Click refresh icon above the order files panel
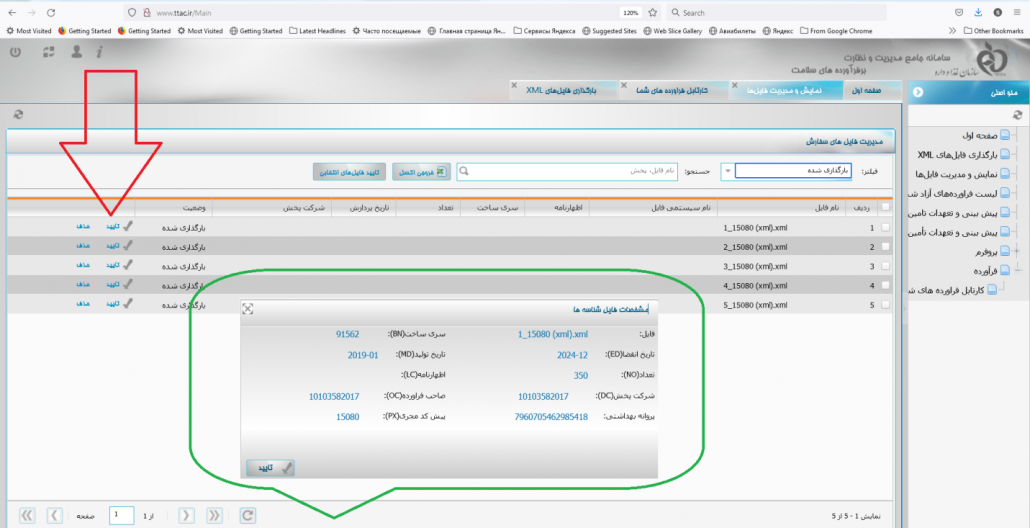This screenshot has height=528, width=1030. [x=18, y=114]
